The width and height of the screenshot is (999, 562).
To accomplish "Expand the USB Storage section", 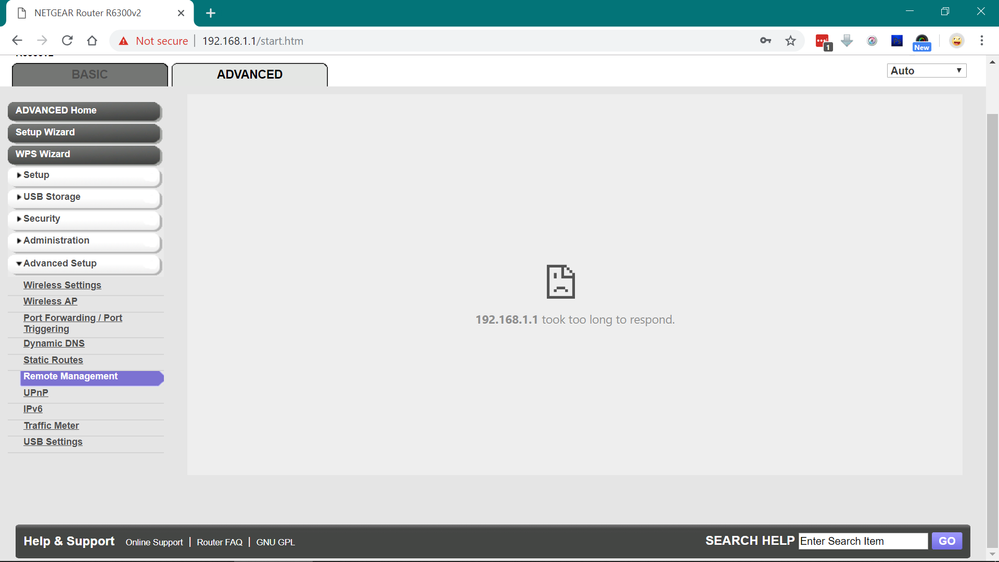I will (x=84, y=197).
